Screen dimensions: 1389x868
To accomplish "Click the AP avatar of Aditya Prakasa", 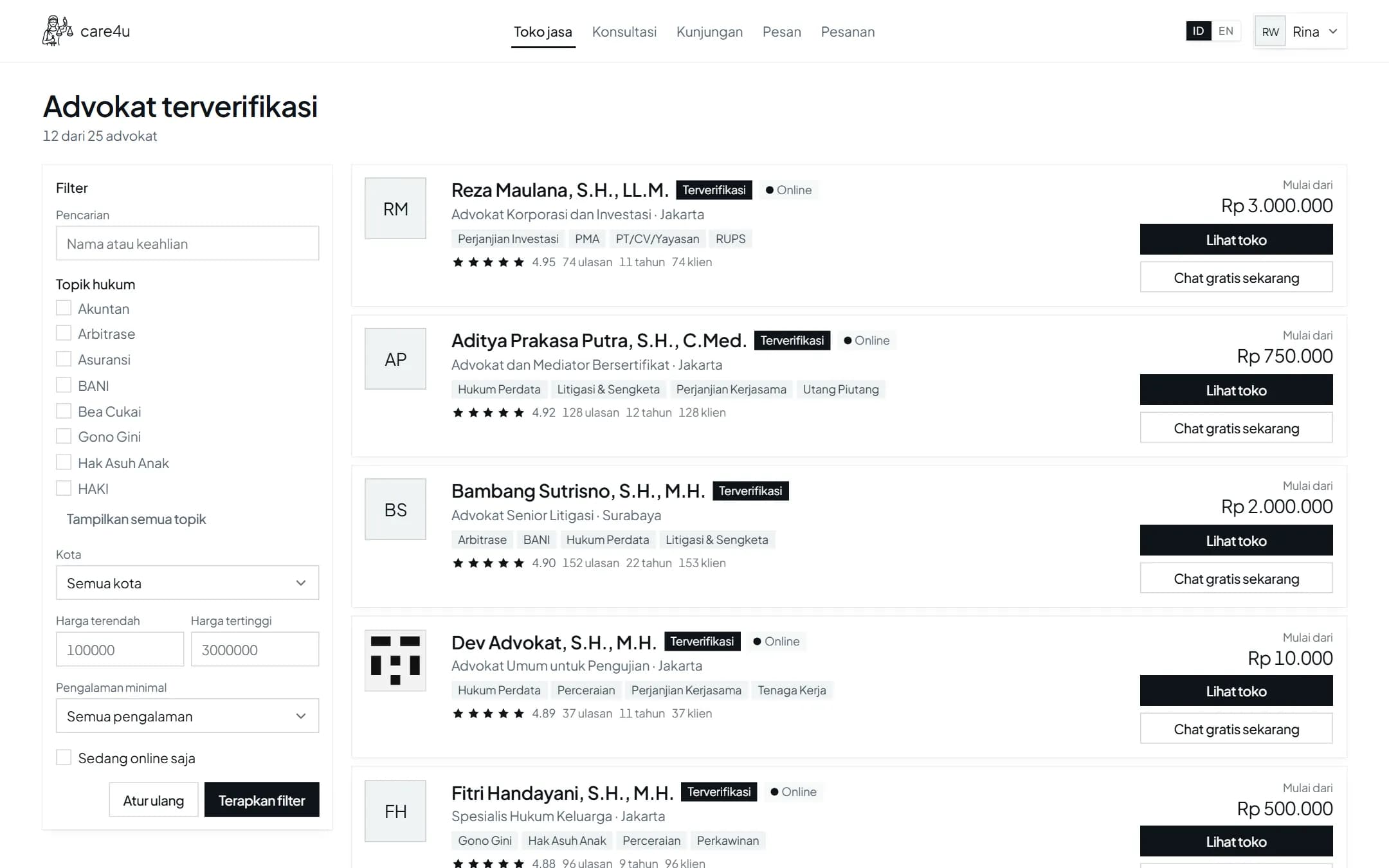I will [395, 359].
